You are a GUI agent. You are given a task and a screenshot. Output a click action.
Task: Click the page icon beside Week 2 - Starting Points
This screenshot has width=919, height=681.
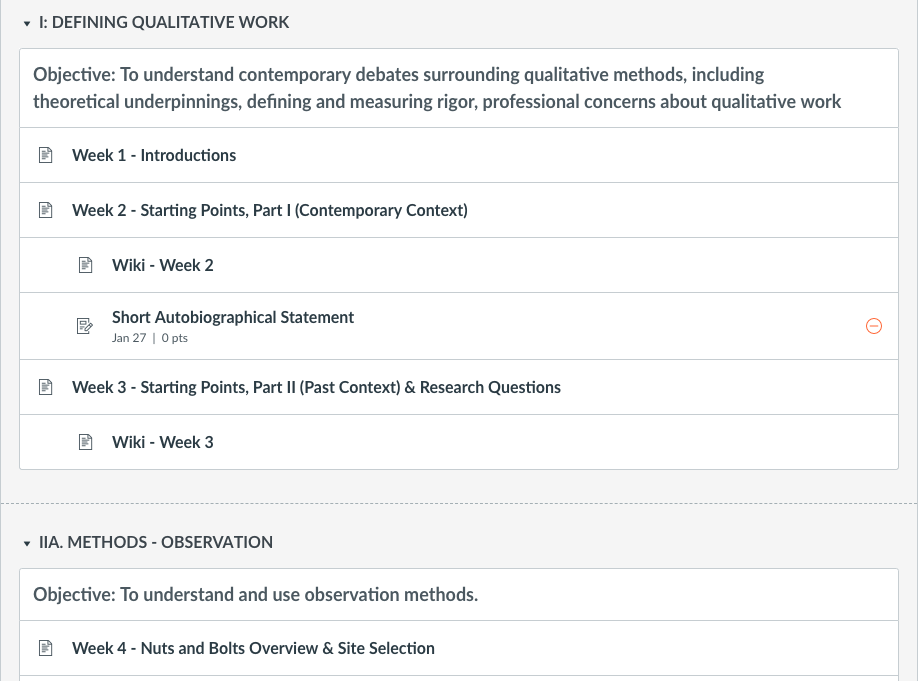(45, 210)
